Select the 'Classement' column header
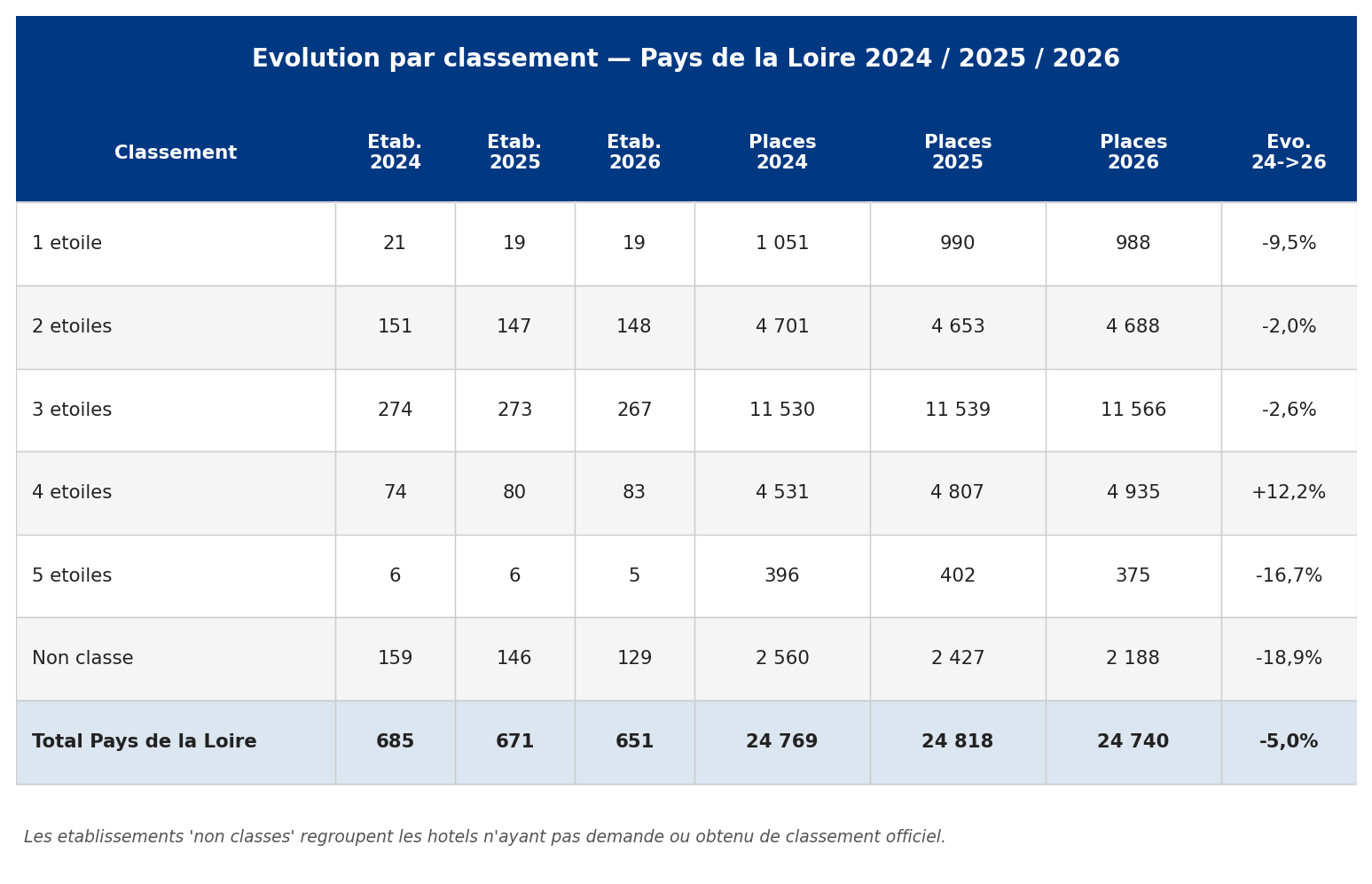Screen dimensions: 1372x884 176,153
